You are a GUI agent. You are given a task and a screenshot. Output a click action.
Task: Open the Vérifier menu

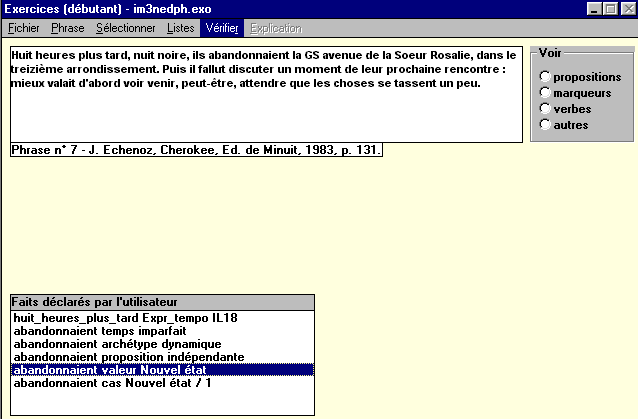pos(222,28)
